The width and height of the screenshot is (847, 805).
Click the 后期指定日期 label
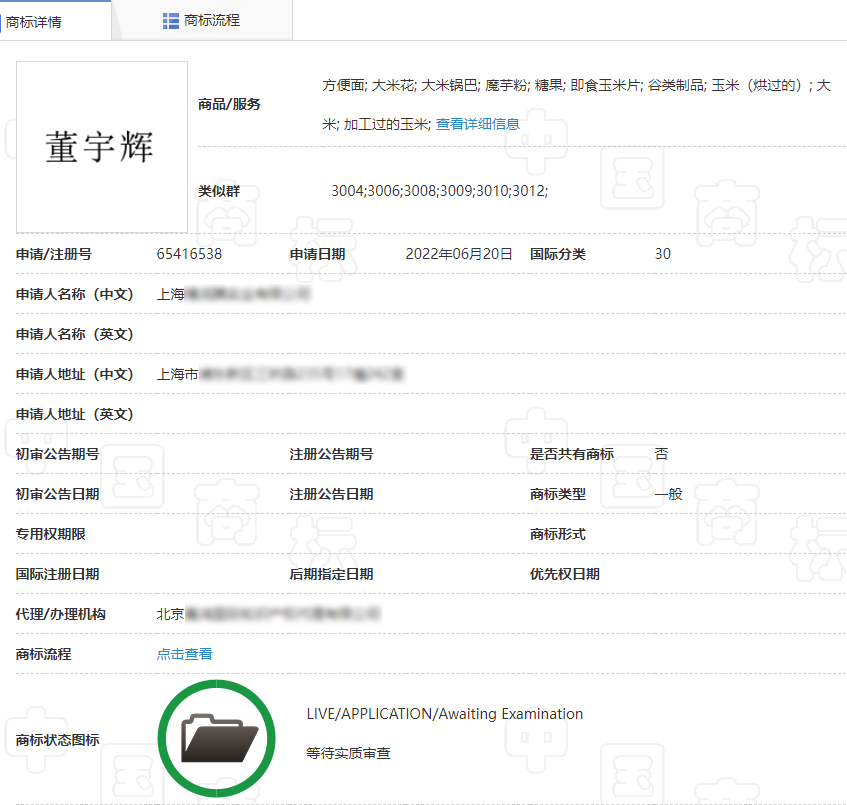tap(331, 574)
